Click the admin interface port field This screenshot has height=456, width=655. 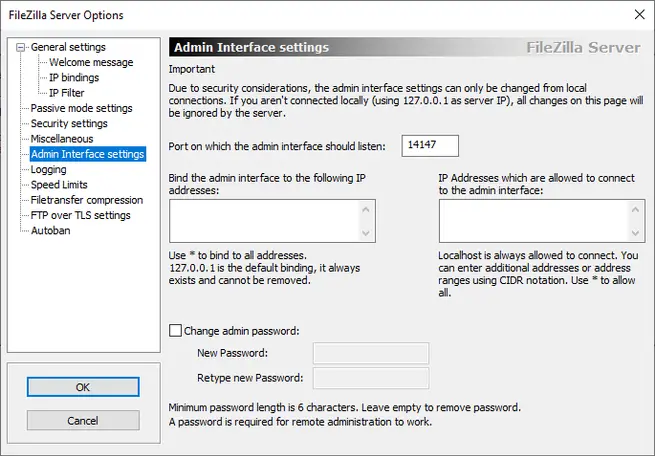point(430,146)
